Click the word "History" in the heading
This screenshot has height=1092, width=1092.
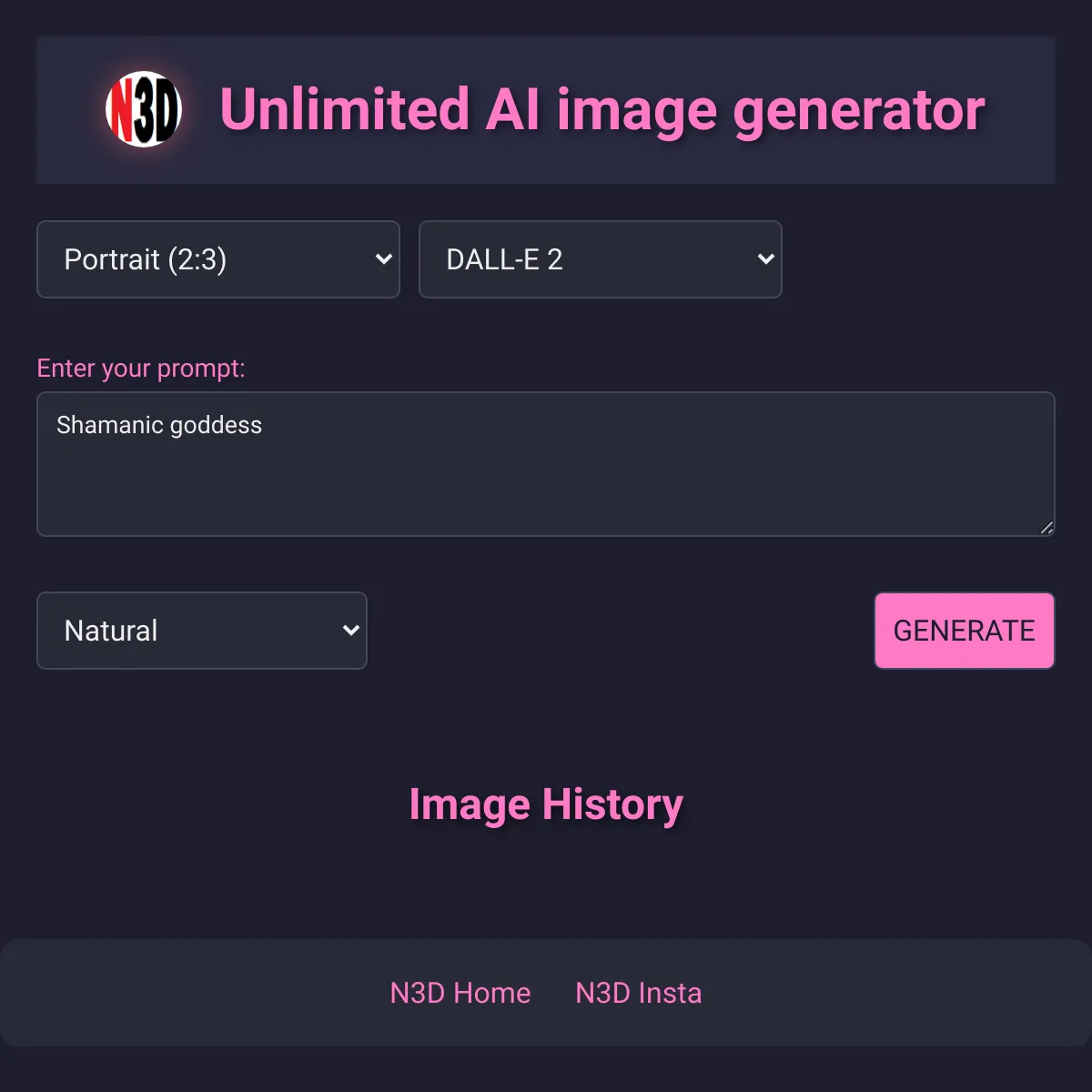(x=612, y=804)
